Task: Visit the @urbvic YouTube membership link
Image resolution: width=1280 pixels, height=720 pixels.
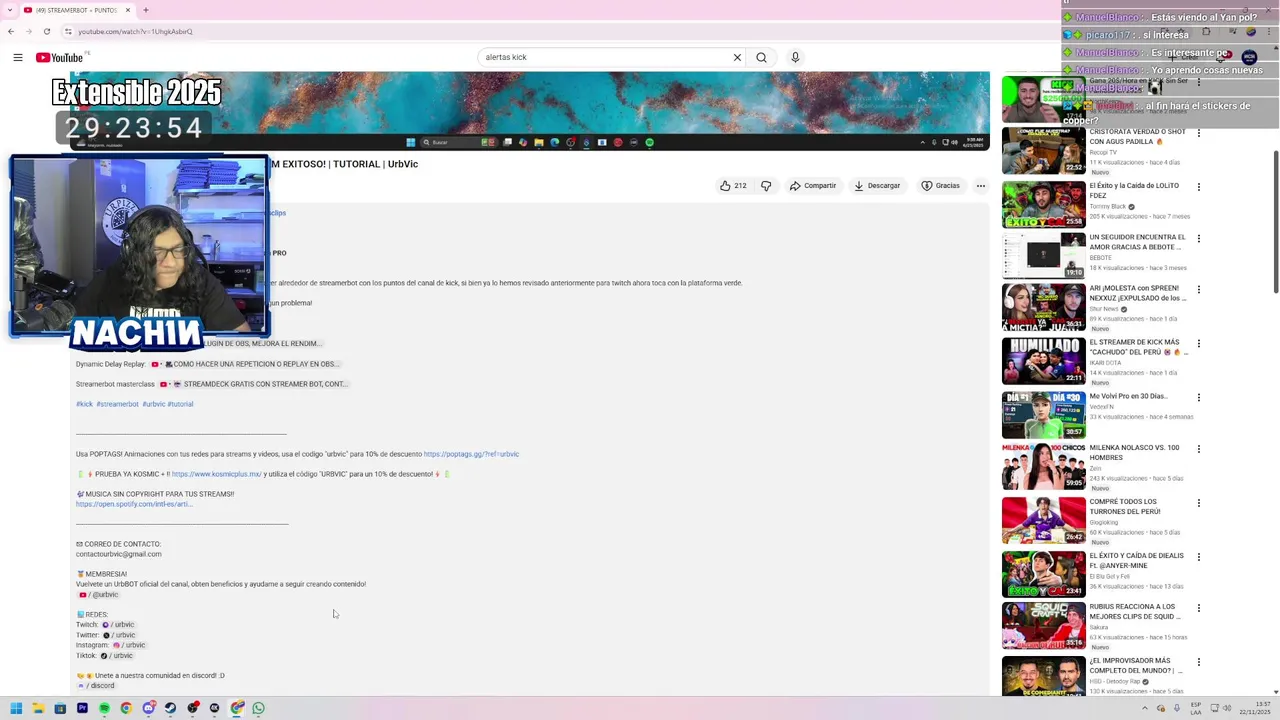Action: 98,595
